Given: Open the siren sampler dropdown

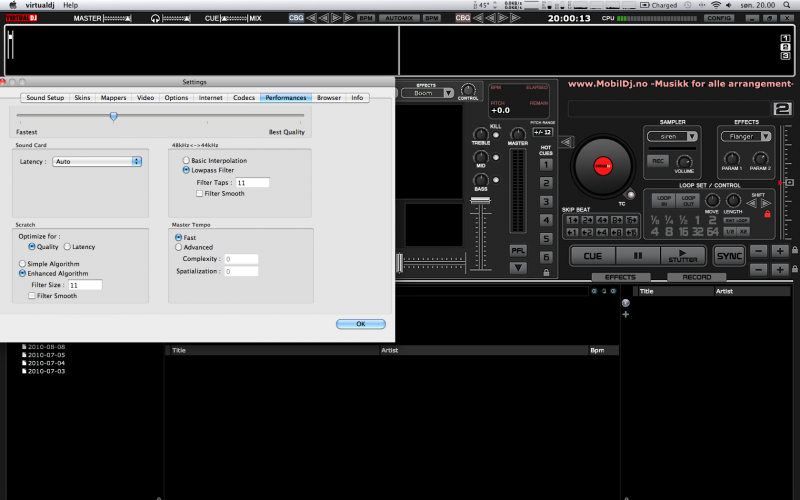Looking at the screenshot, I should coord(672,136).
